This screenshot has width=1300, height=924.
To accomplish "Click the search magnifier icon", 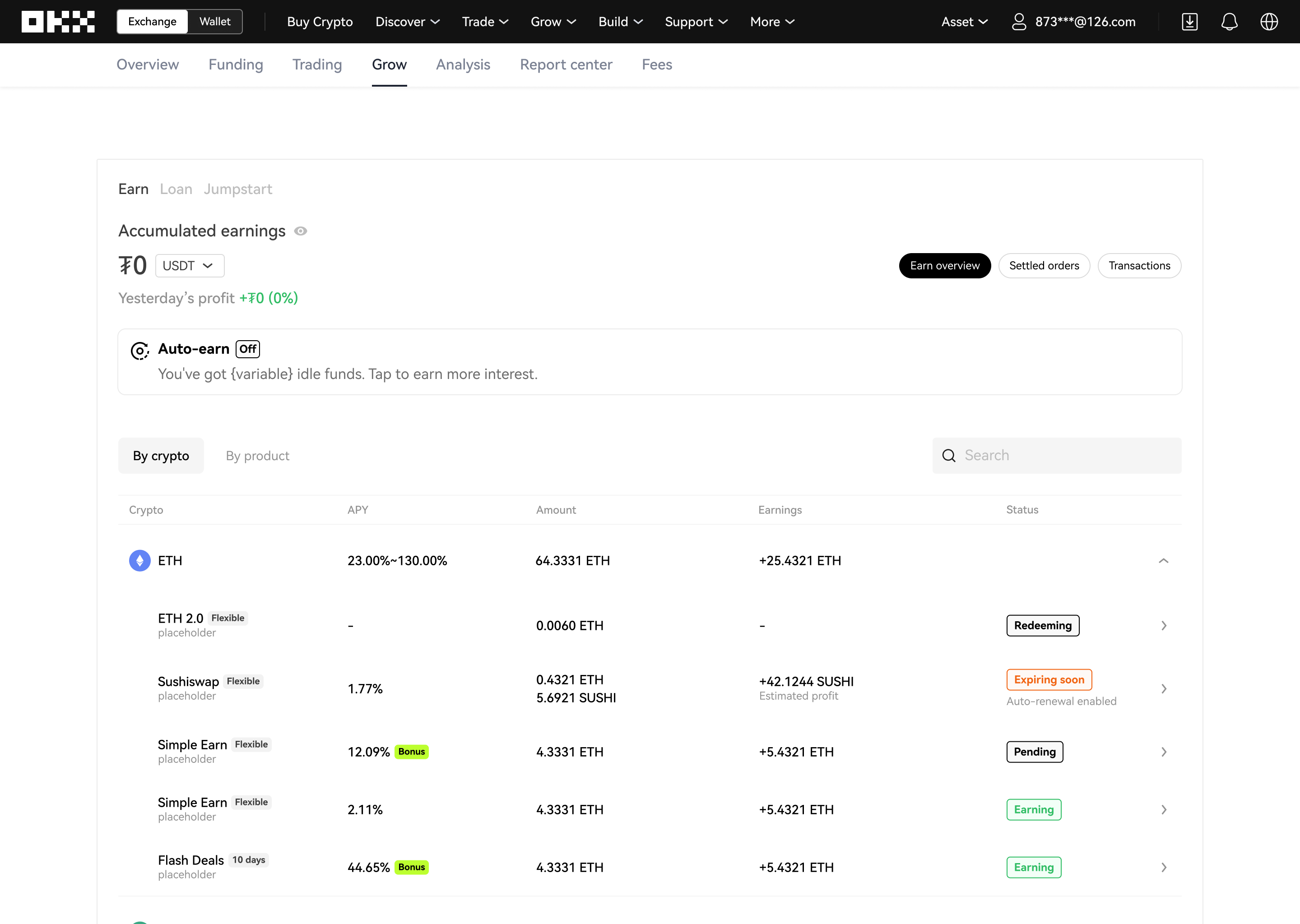I will 949,456.
